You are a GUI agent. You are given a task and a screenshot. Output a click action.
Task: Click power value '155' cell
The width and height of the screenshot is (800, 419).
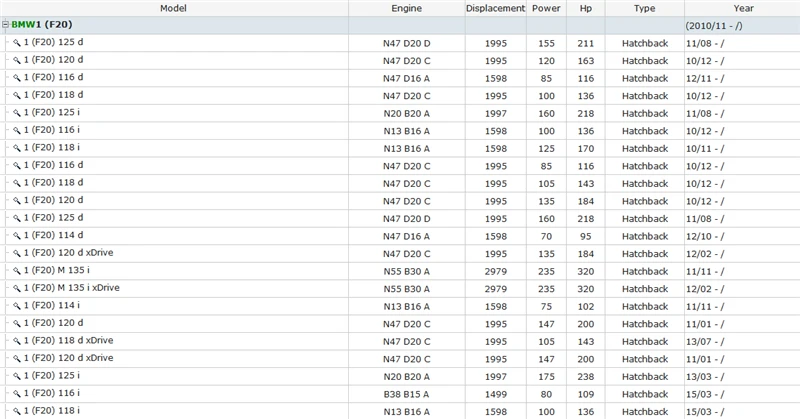pyautogui.click(x=546, y=43)
